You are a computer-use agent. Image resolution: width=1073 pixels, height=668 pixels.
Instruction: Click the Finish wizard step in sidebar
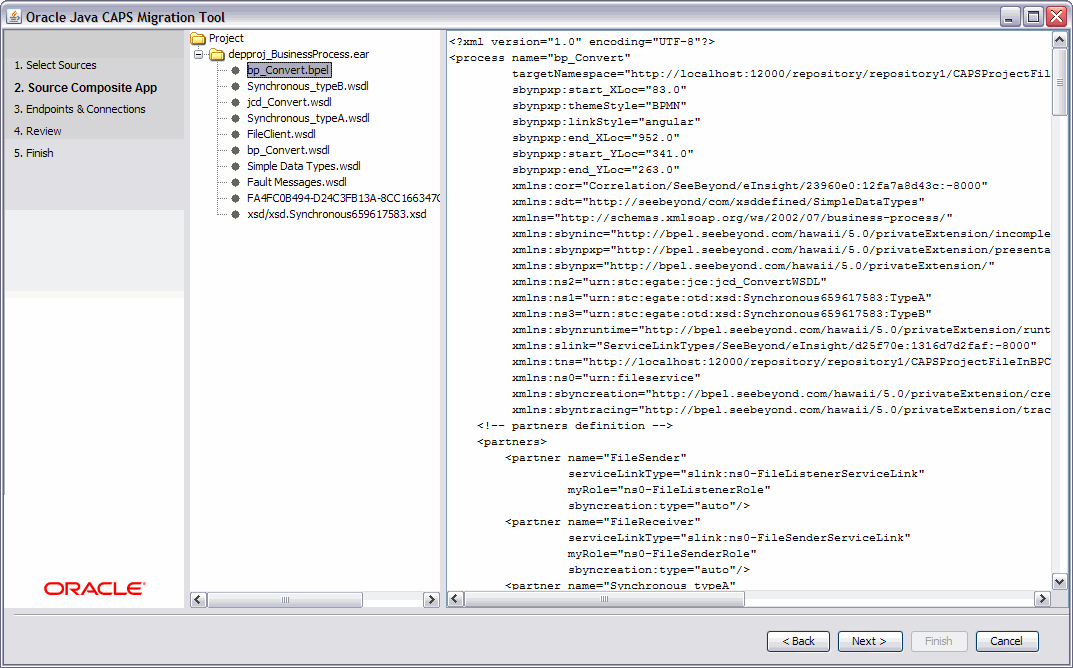[34, 153]
